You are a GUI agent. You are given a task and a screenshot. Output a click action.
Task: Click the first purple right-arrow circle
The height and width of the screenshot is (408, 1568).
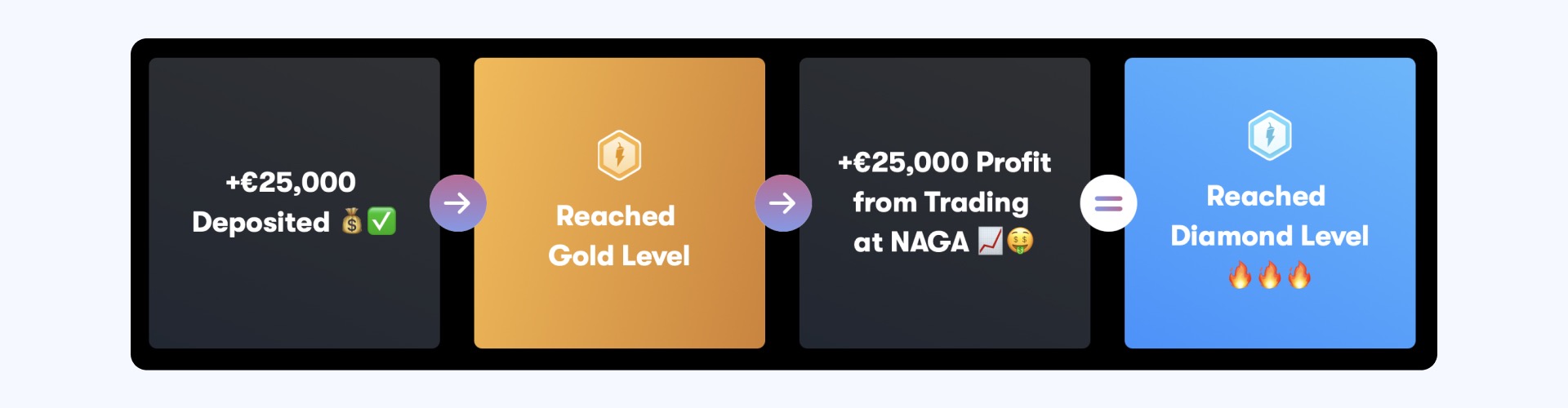pyautogui.click(x=457, y=203)
